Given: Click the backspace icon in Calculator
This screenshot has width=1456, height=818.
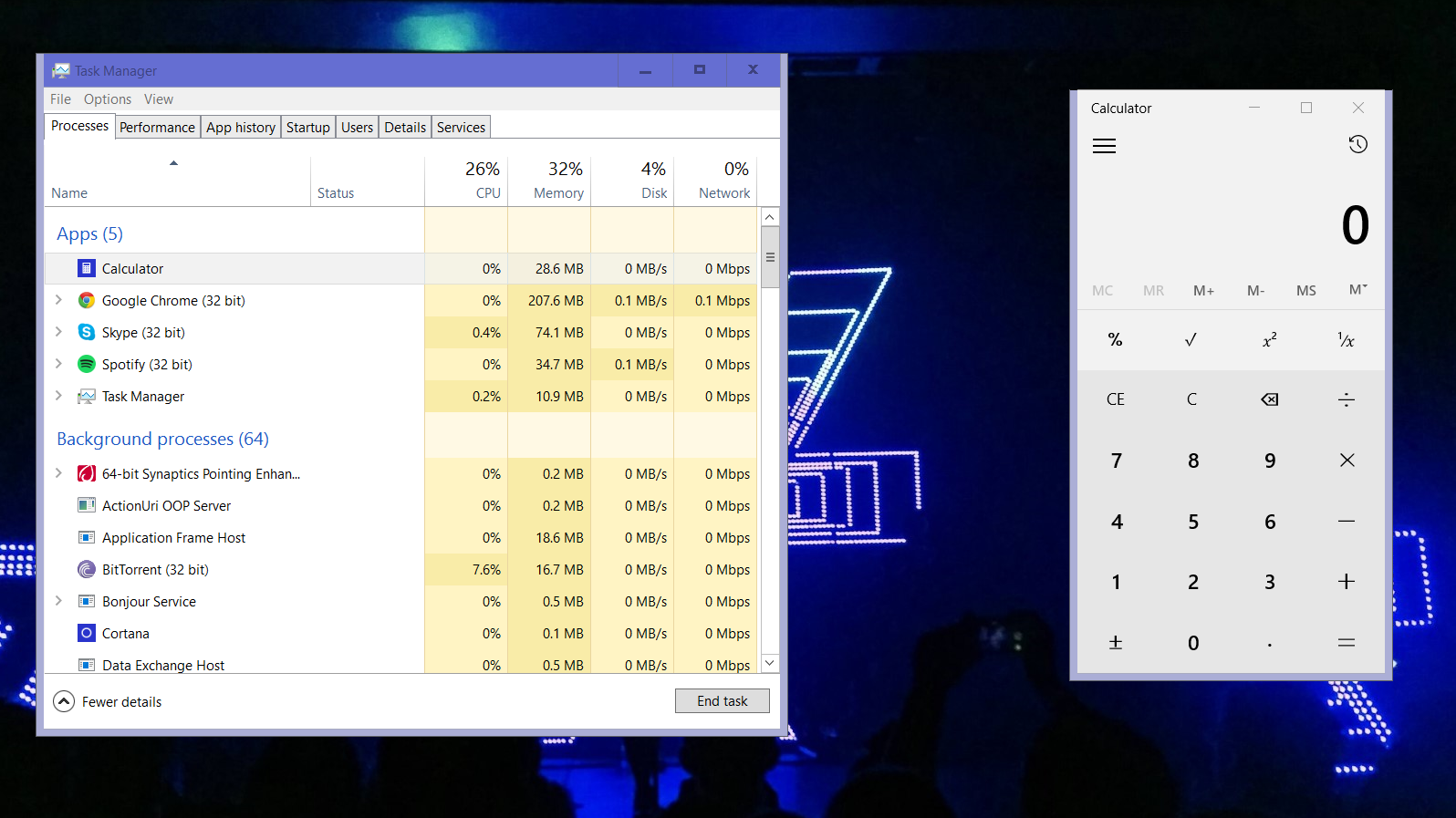Looking at the screenshot, I should point(1269,399).
